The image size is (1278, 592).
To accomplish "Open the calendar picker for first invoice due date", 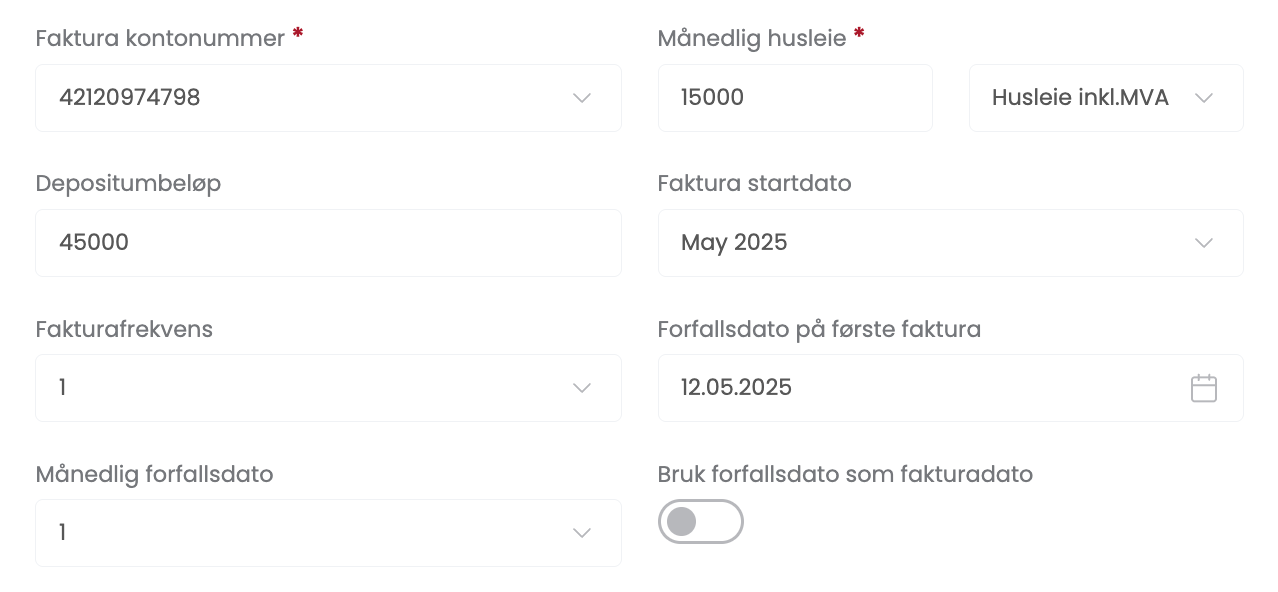I will [1203, 388].
